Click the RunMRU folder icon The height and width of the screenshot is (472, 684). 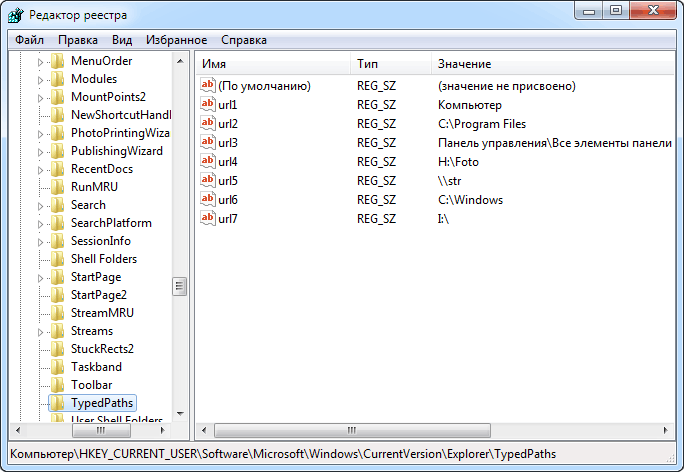click(58, 187)
